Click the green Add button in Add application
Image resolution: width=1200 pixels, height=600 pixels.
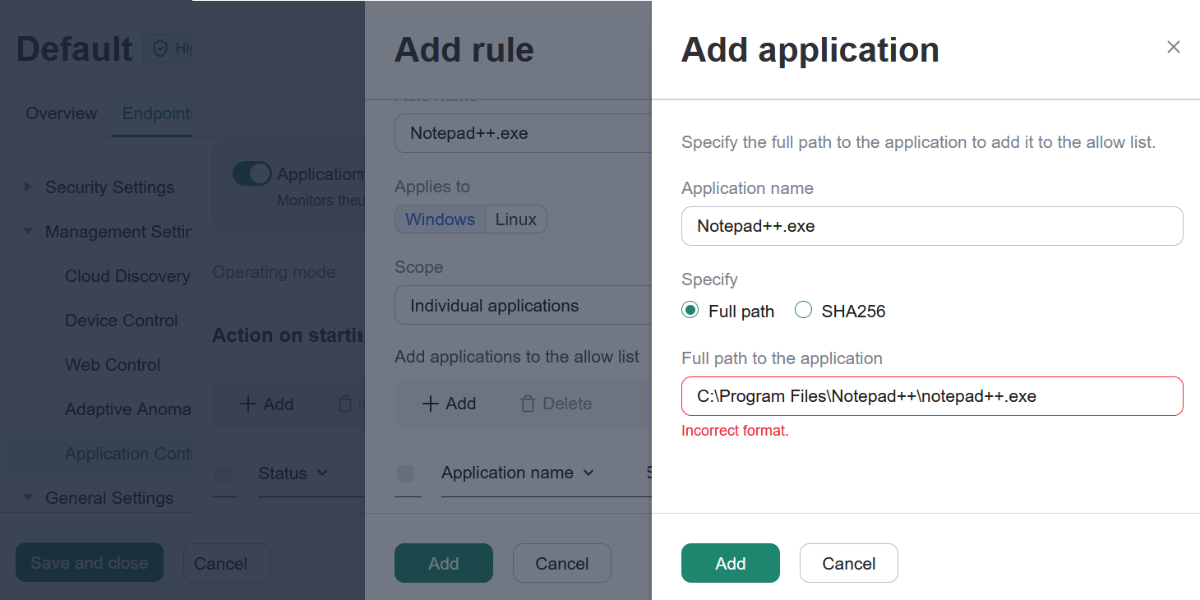[730, 563]
